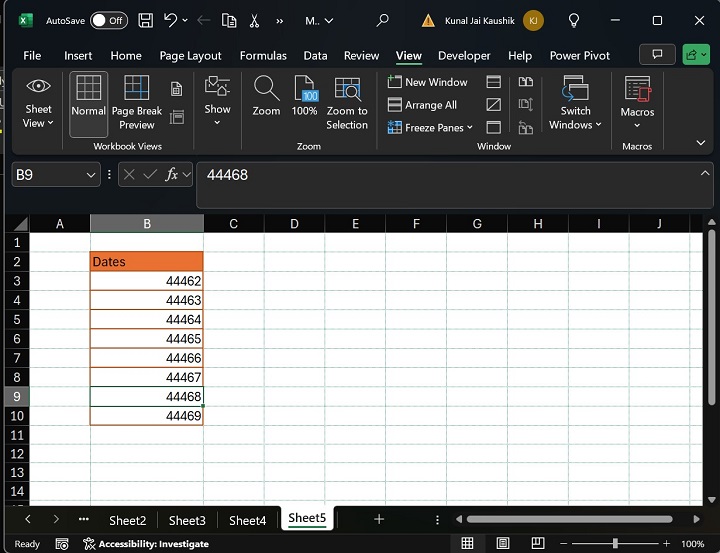Viewport: 720px width, 553px height.
Task: Select cell B2 containing Dates
Action: 146,262
